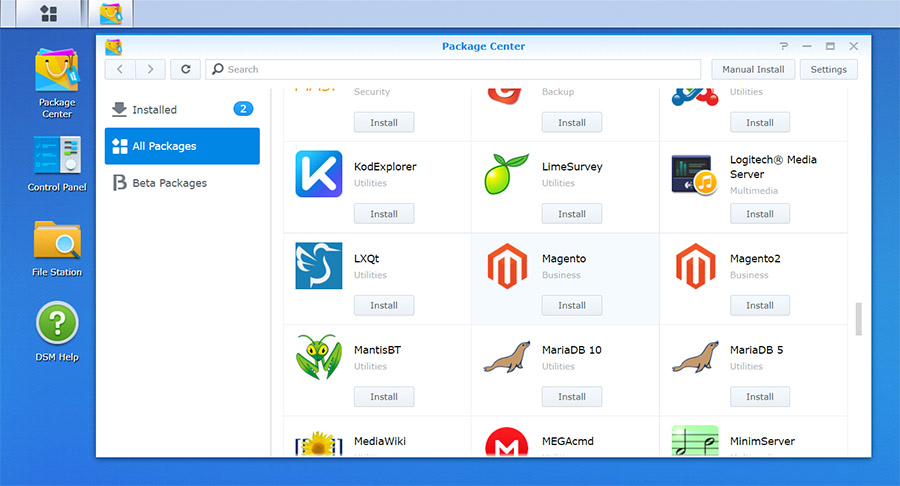Open the LXQt package title
This screenshot has width=900, height=486.
(366, 259)
